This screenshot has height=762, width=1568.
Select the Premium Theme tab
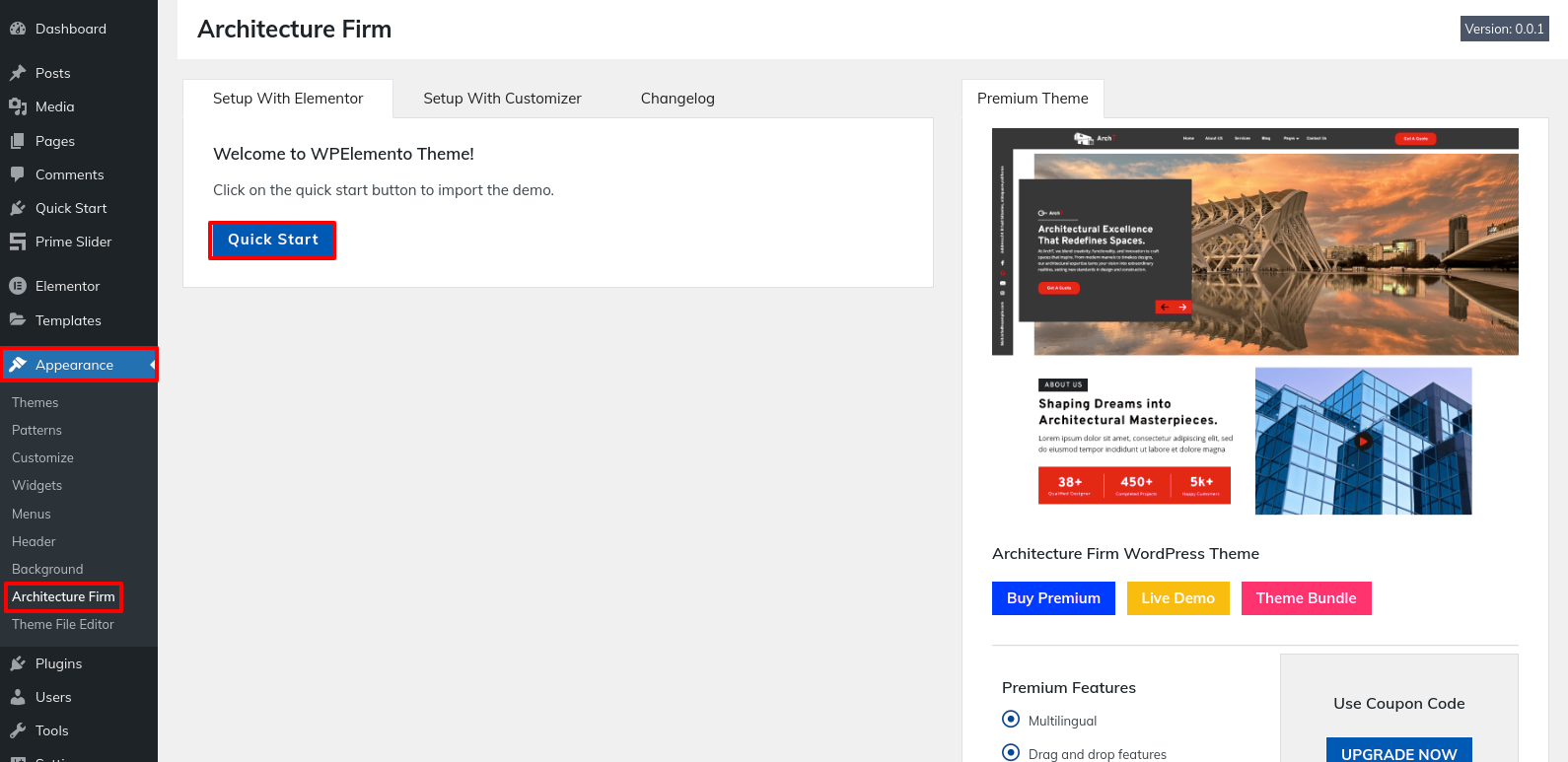pos(1033,99)
